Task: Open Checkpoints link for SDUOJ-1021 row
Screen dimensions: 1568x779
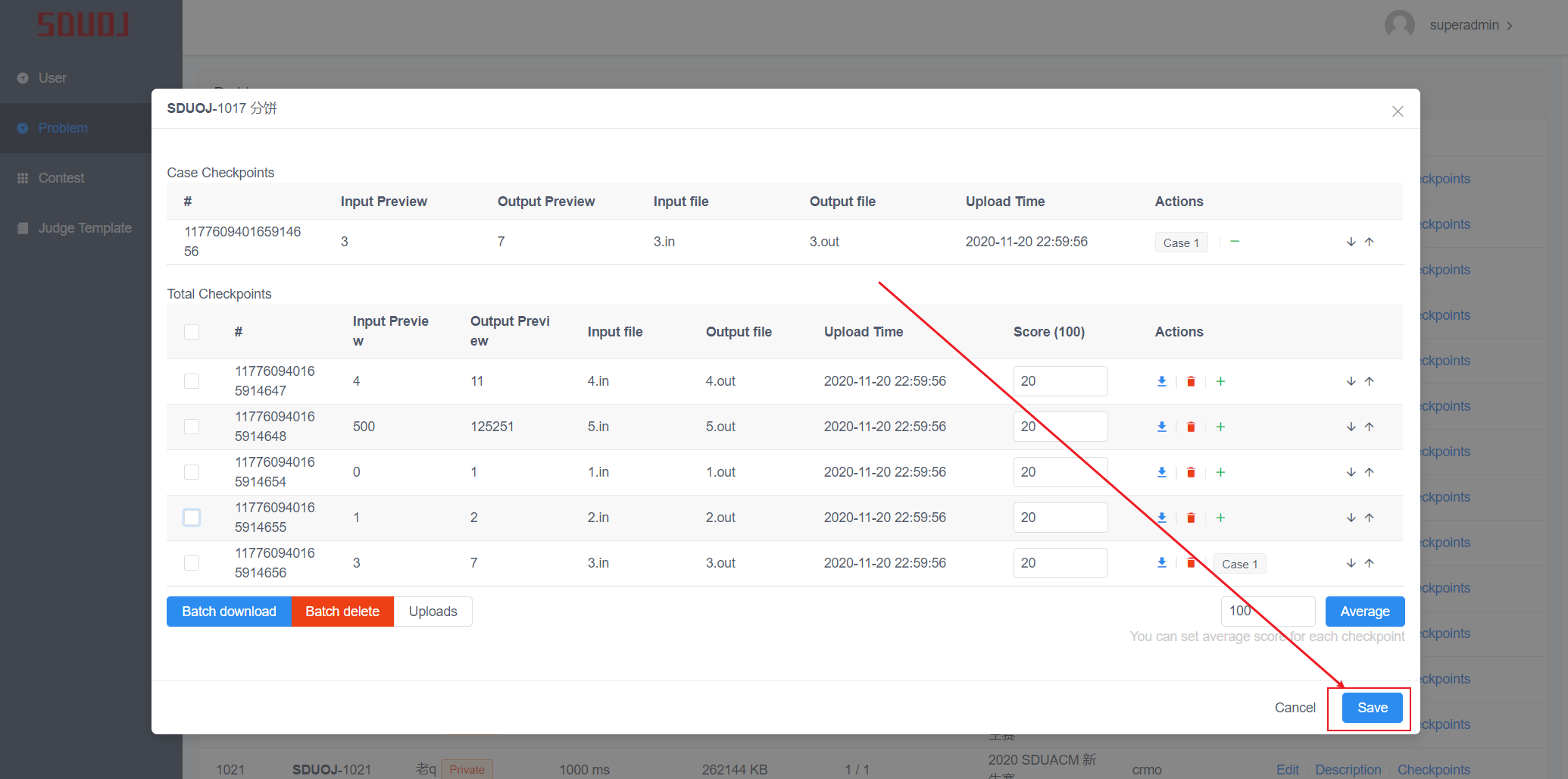Action: pos(1433,770)
